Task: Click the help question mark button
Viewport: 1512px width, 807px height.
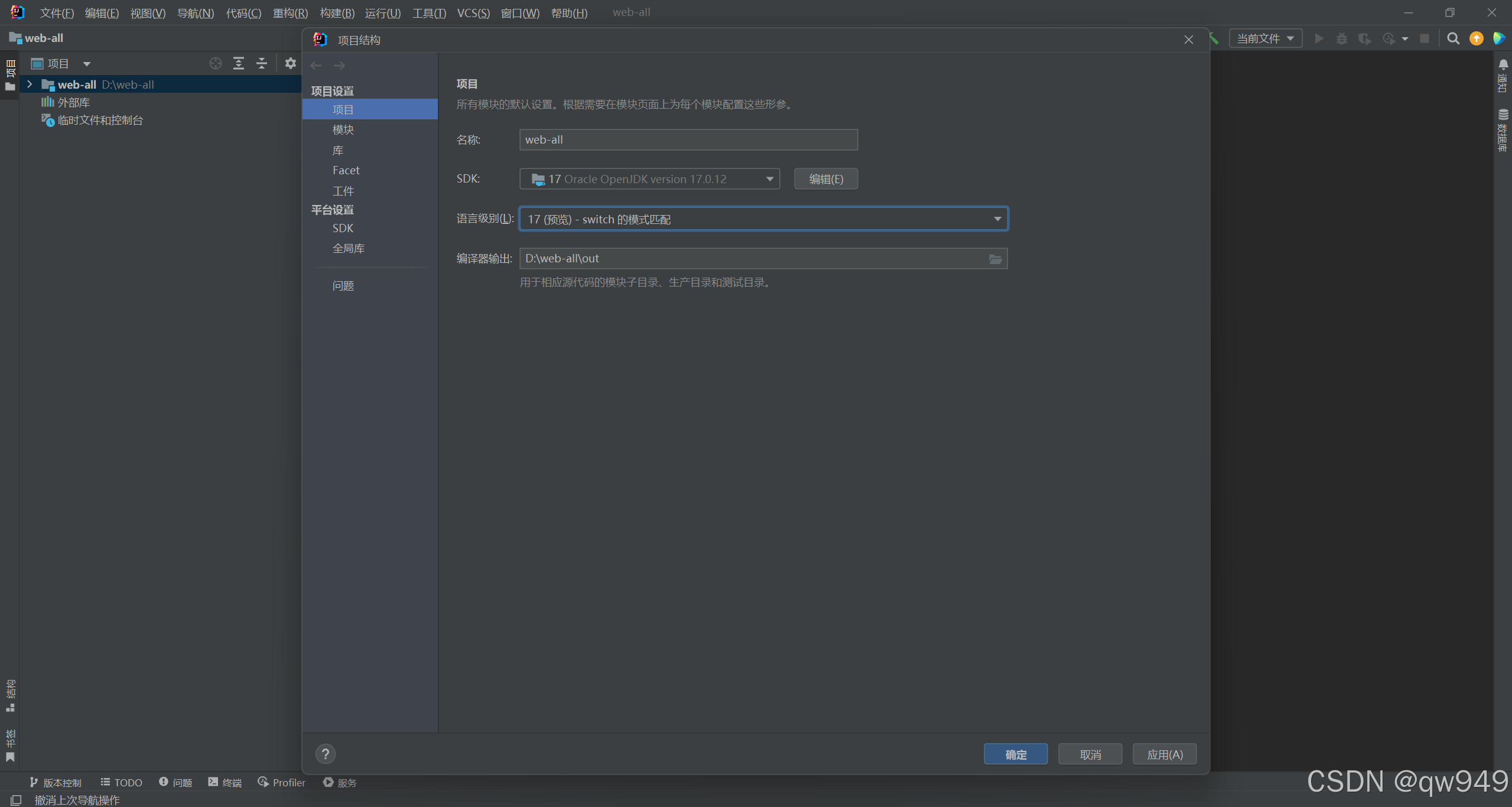Action: [325, 754]
